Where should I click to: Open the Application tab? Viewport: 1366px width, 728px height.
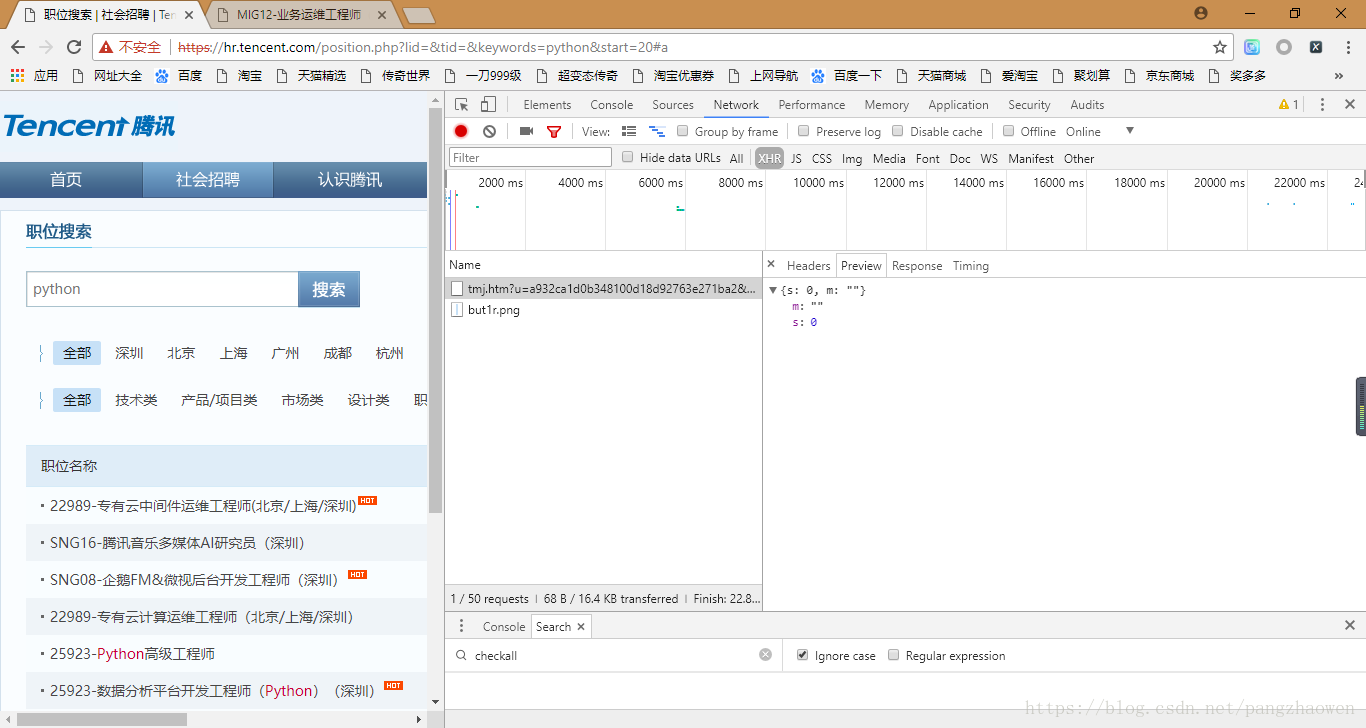(x=958, y=104)
